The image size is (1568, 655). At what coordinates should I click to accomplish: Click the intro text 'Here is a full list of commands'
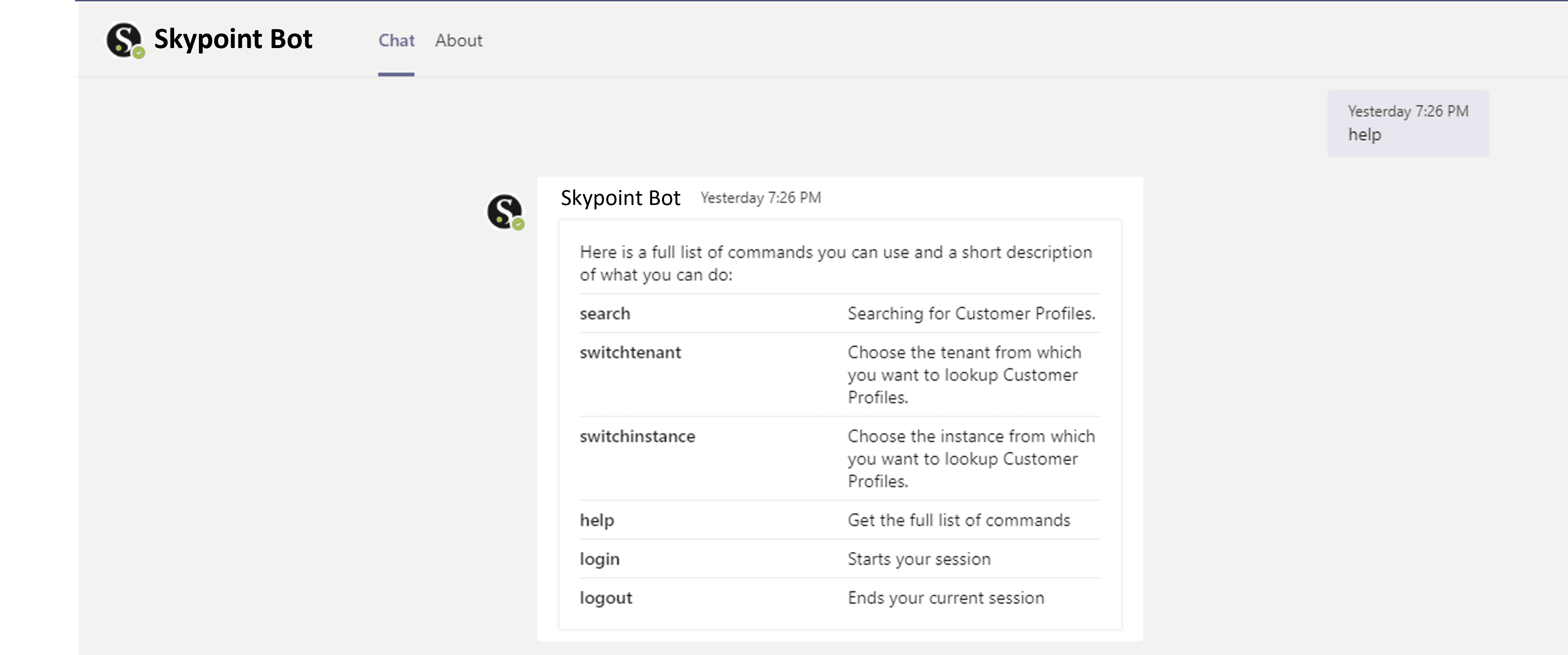tap(836, 263)
